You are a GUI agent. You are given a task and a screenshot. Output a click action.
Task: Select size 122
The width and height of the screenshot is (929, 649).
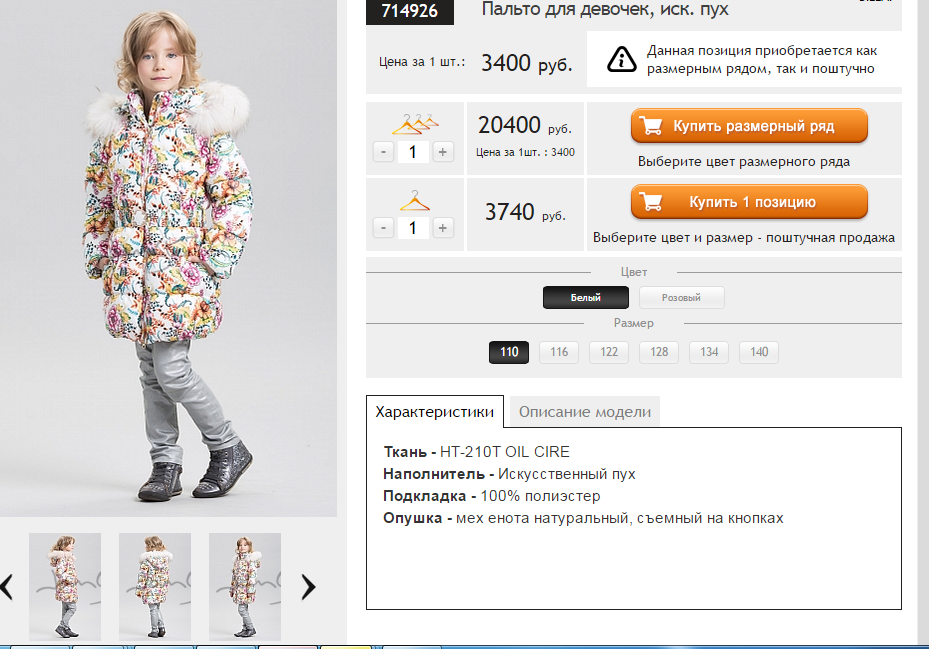click(608, 352)
